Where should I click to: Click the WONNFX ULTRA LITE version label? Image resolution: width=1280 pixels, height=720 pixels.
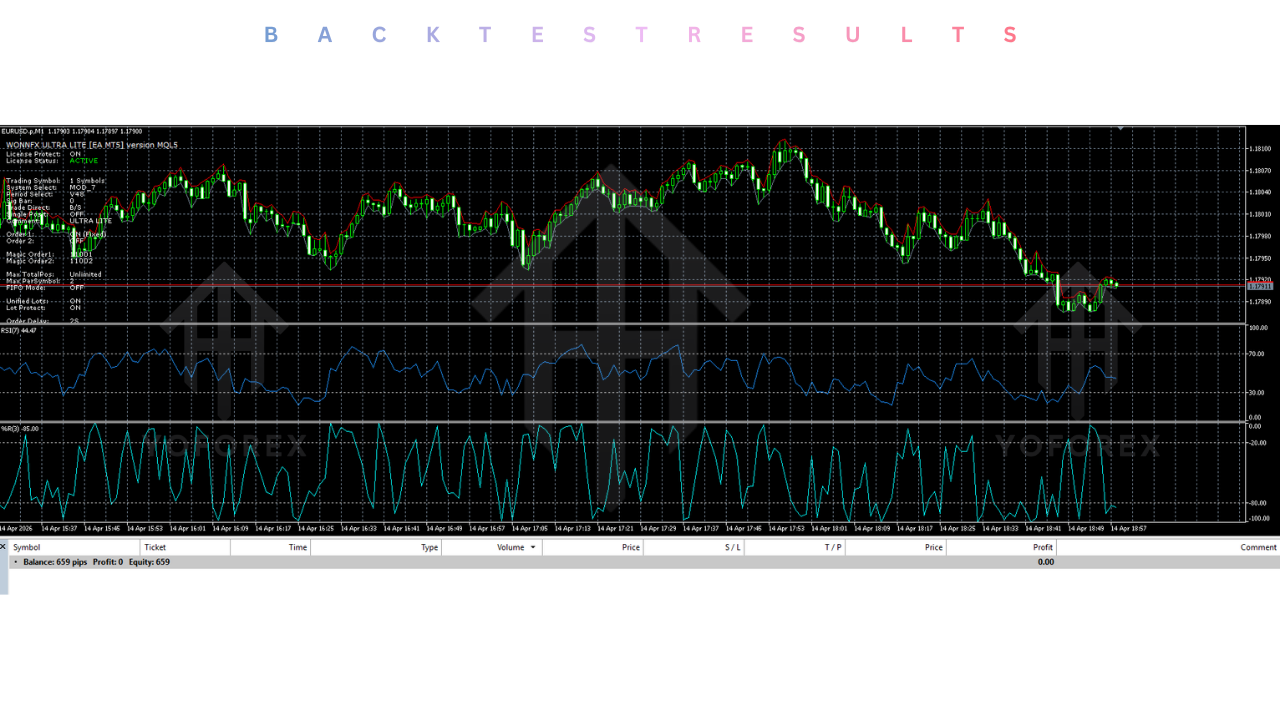[x=92, y=145]
